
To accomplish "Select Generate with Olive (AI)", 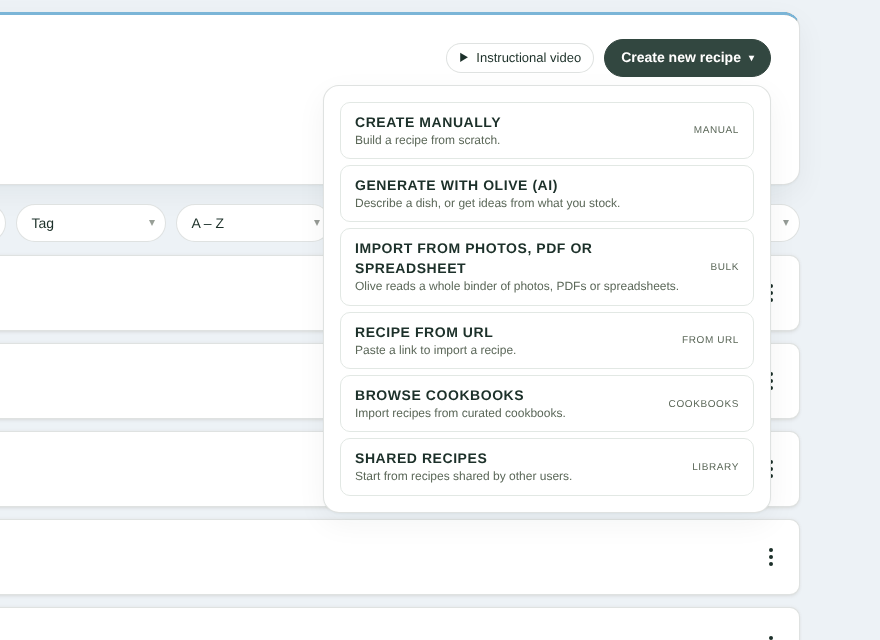I will [547, 193].
